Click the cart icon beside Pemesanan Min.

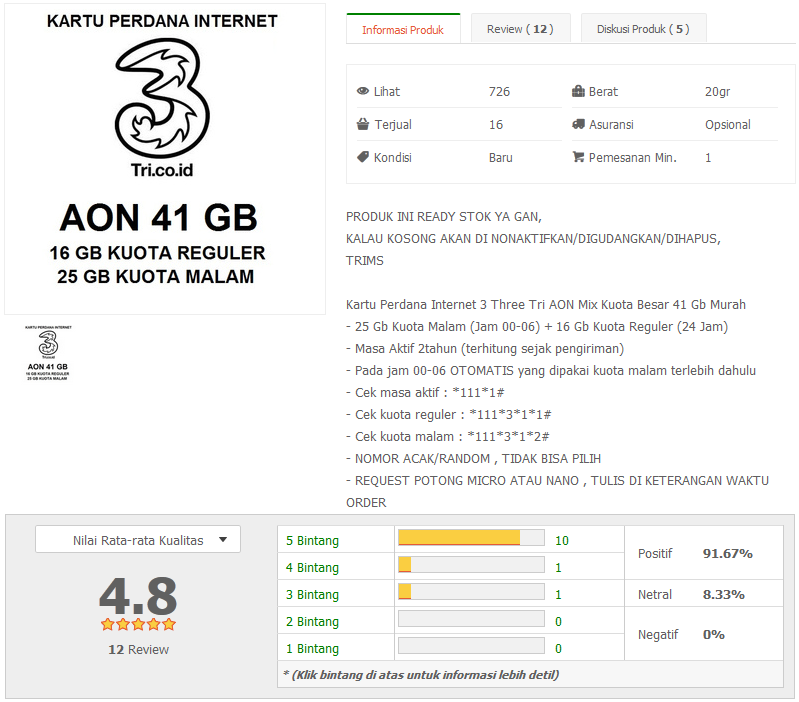[578, 157]
